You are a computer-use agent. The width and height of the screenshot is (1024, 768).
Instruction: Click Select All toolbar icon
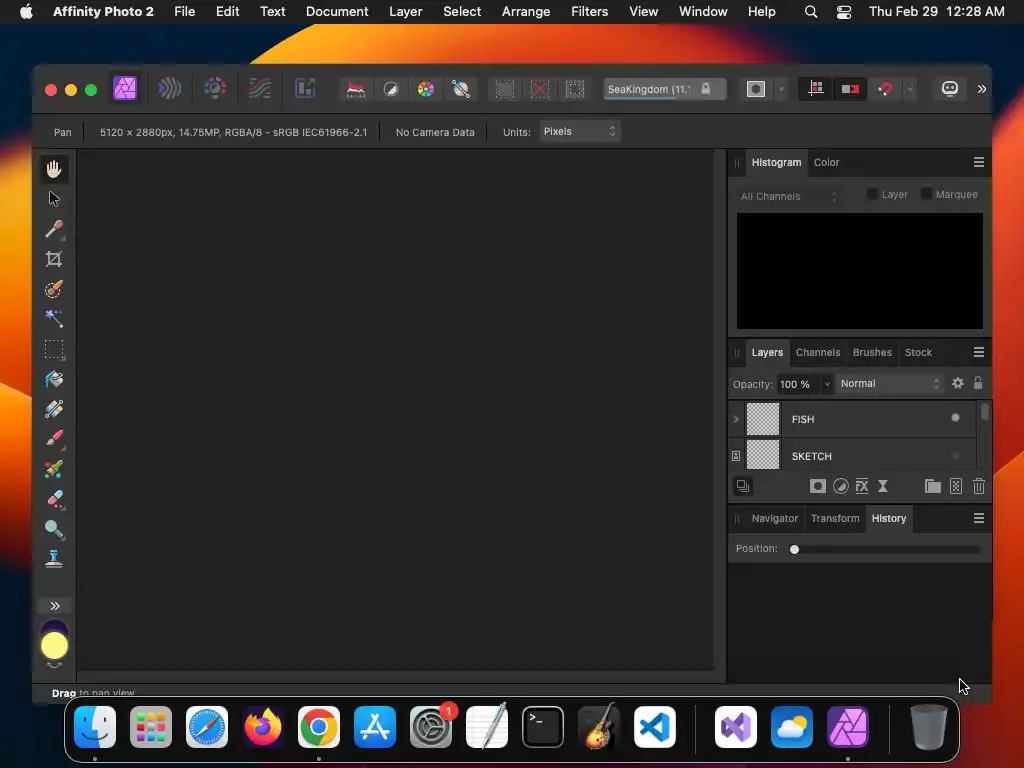coord(505,89)
